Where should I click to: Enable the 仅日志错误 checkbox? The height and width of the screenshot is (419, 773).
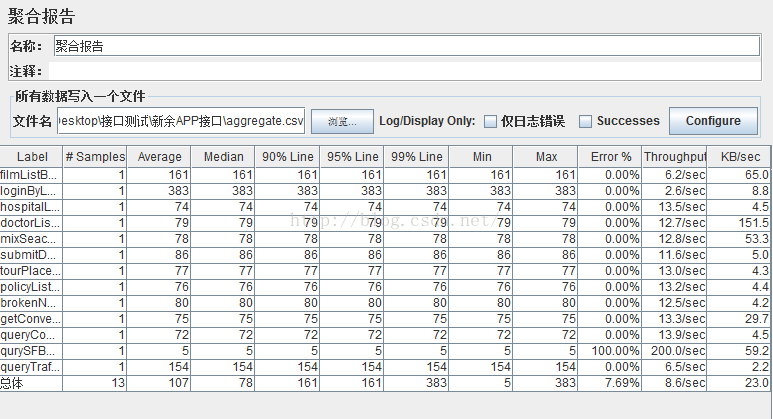(x=490, y=121)
